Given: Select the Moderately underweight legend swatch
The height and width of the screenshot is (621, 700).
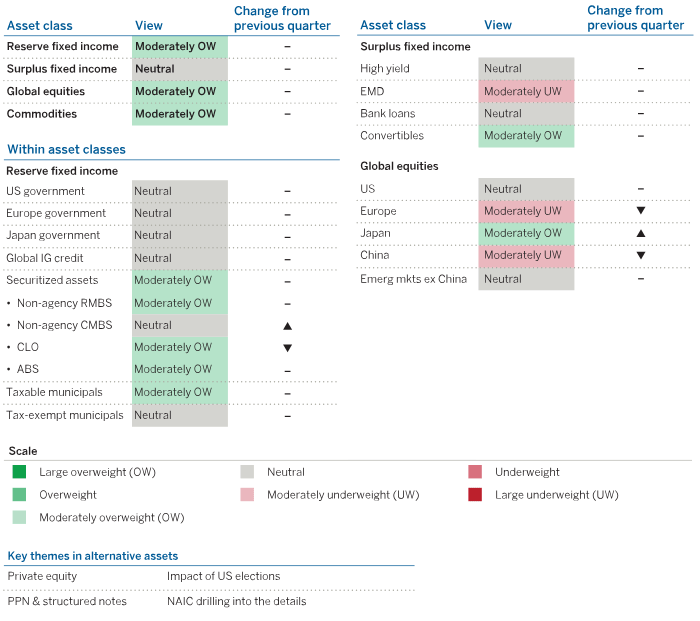Looking at the screenshot, I should tap(247, 495).
